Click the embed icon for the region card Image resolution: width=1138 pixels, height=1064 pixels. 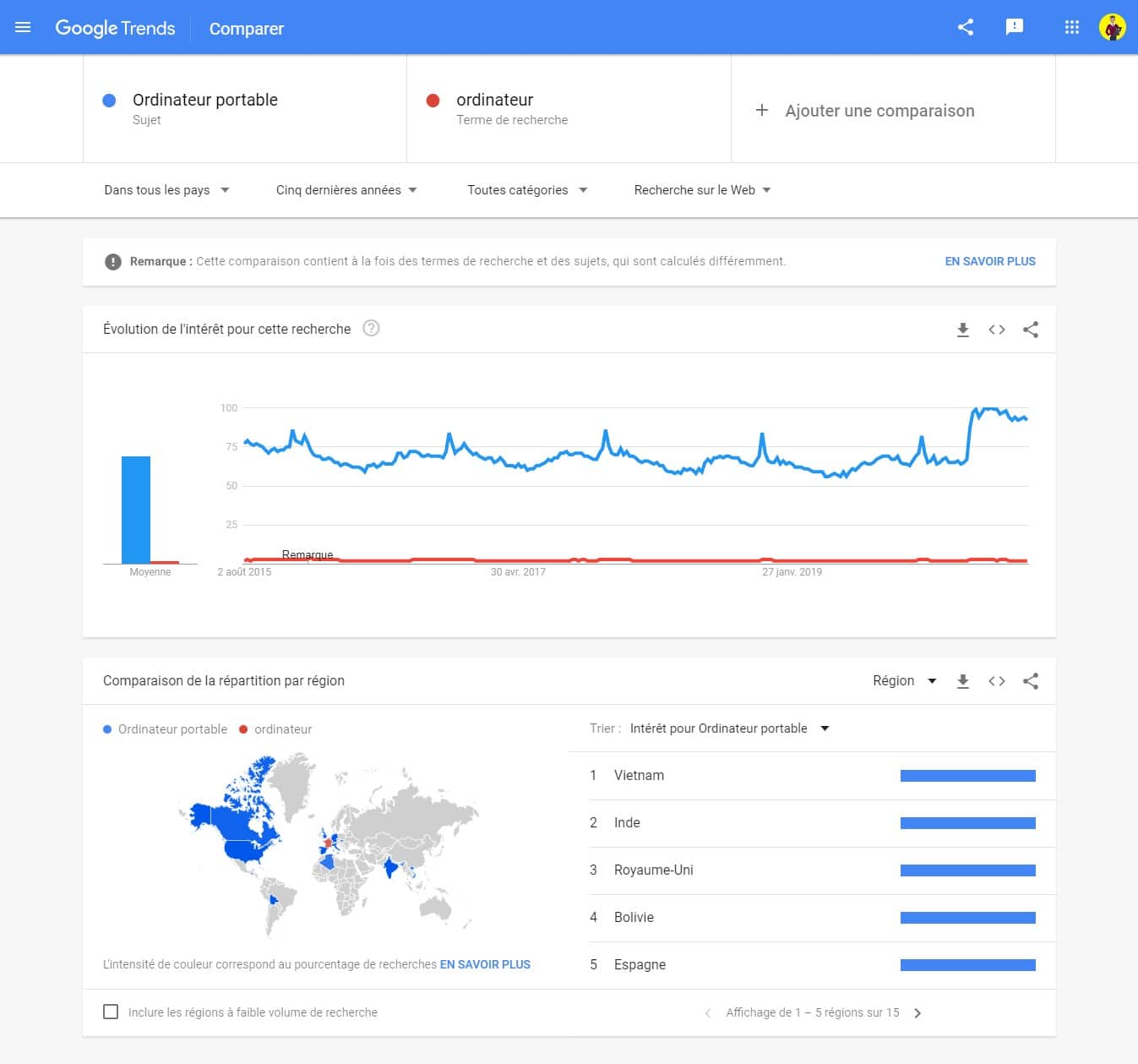997,681
